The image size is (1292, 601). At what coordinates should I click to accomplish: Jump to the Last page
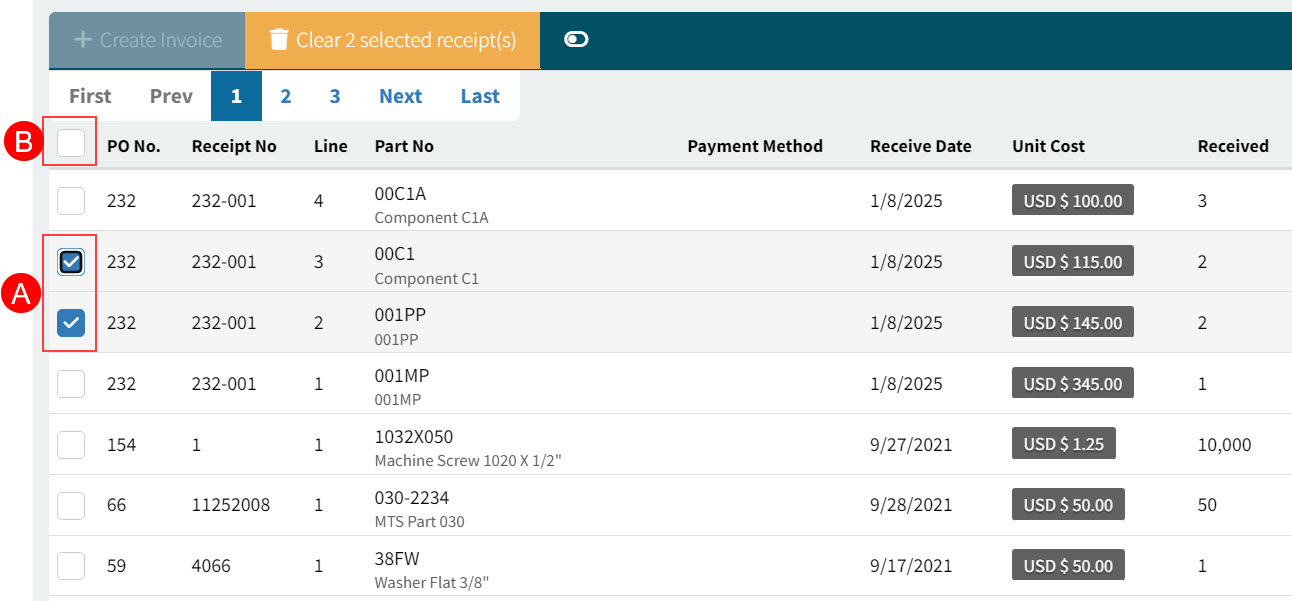pos(479,95)
